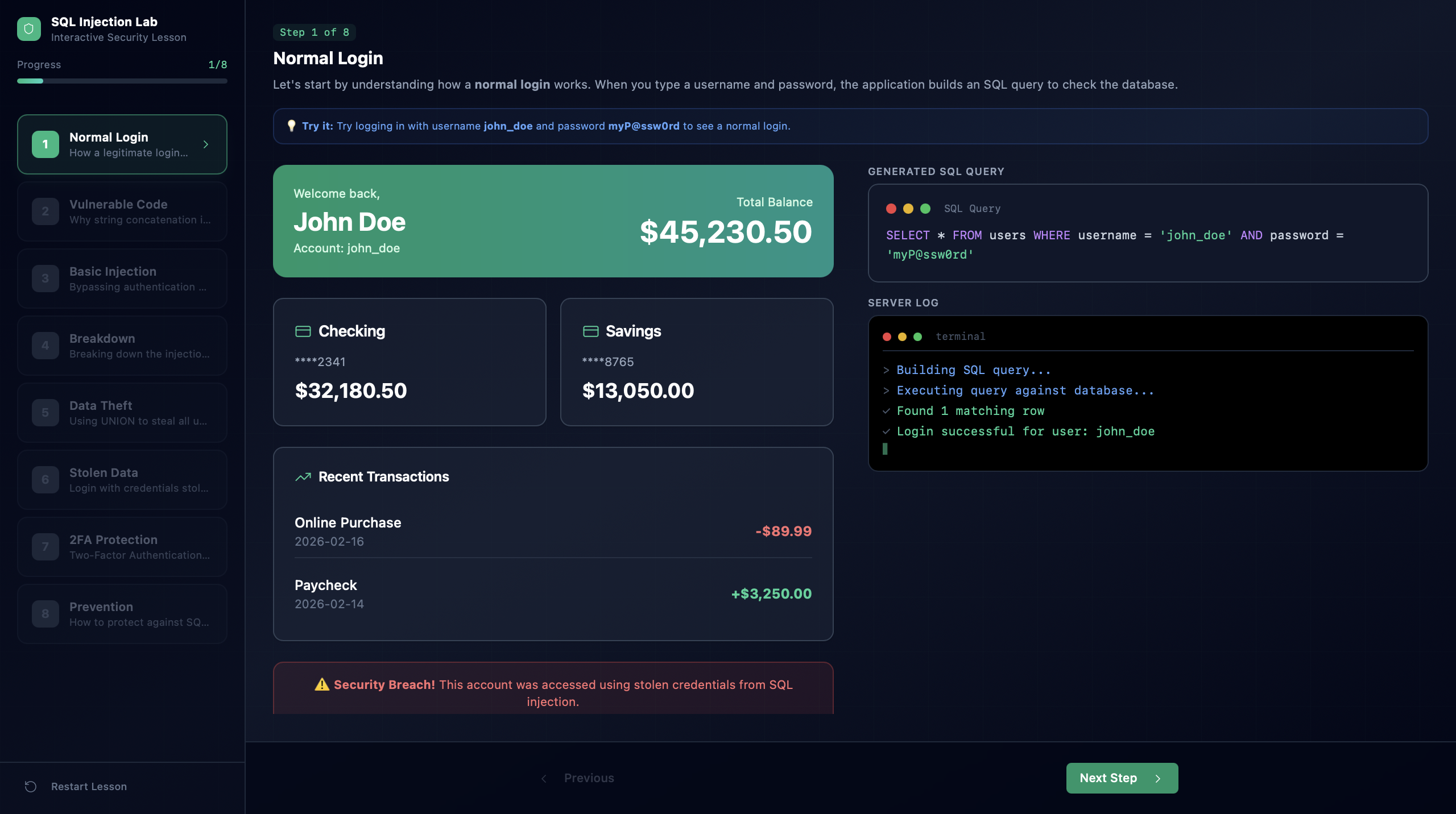Click the Online Purchase transaction row

tap(553, 531)
